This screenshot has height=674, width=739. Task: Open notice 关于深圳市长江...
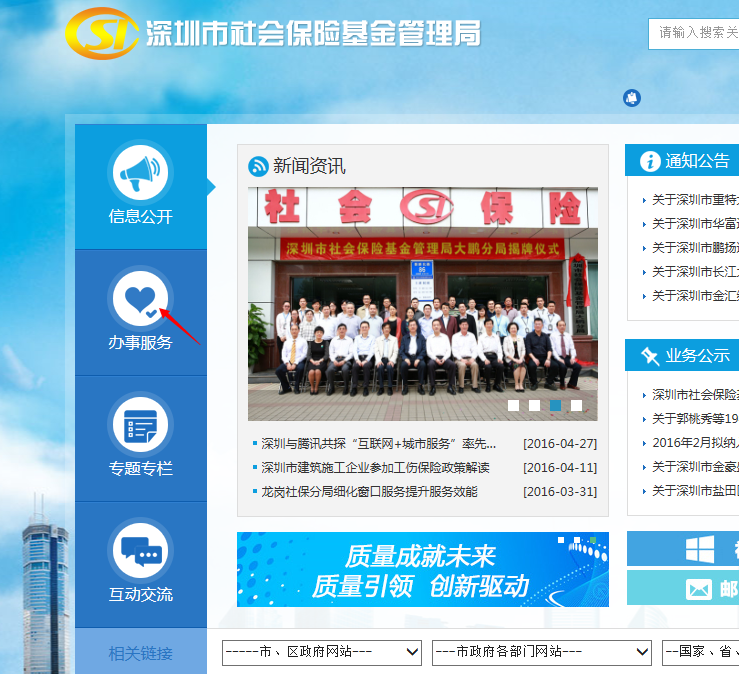click(695, 272)
